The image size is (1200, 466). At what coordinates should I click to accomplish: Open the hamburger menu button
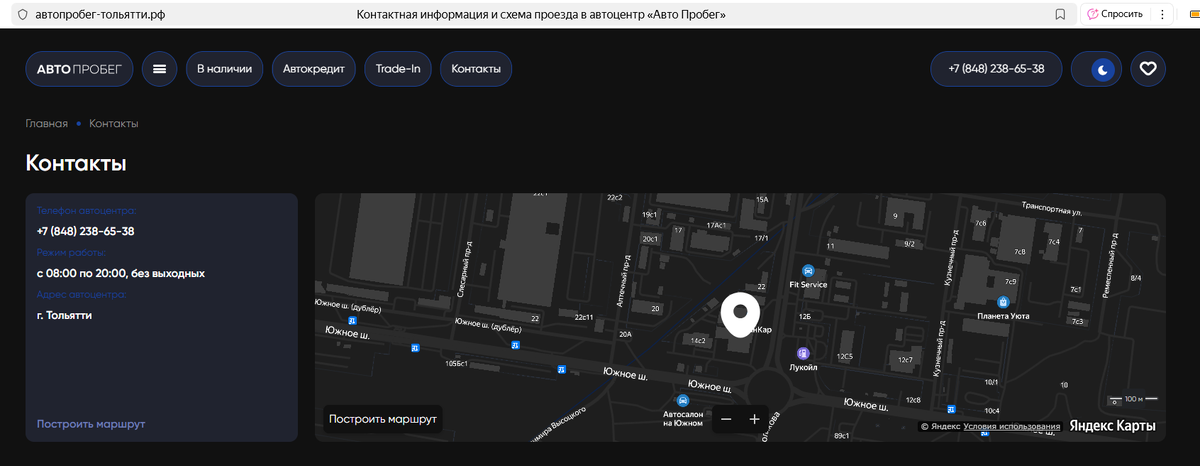[159, 69]
